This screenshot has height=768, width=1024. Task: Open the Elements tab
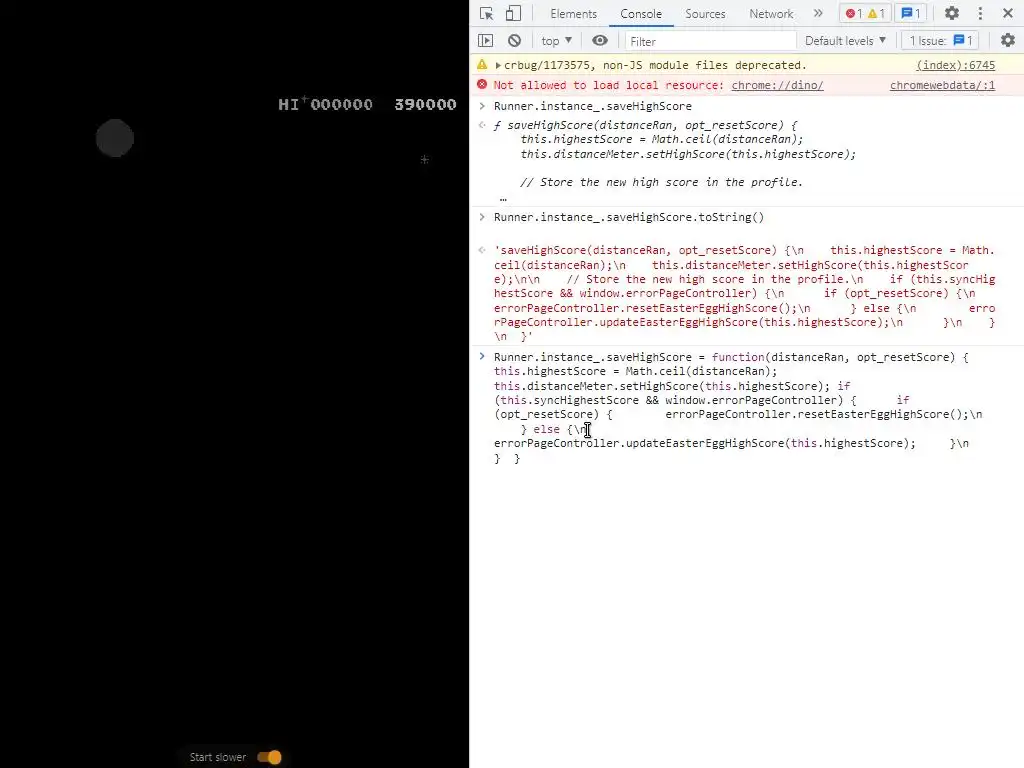[x=573, y=14]
